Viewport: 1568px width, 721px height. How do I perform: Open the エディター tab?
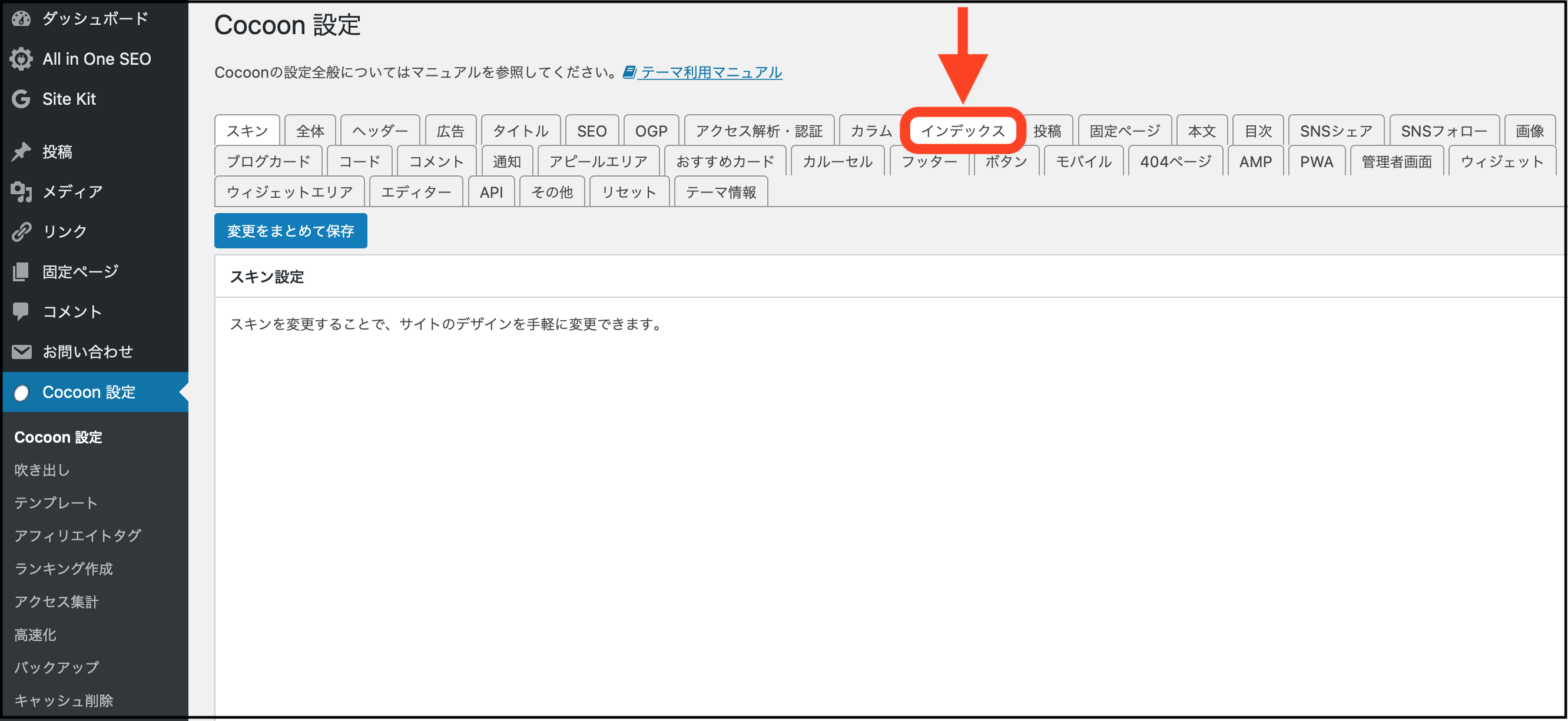pyautogui.click(x=416, y=192)
